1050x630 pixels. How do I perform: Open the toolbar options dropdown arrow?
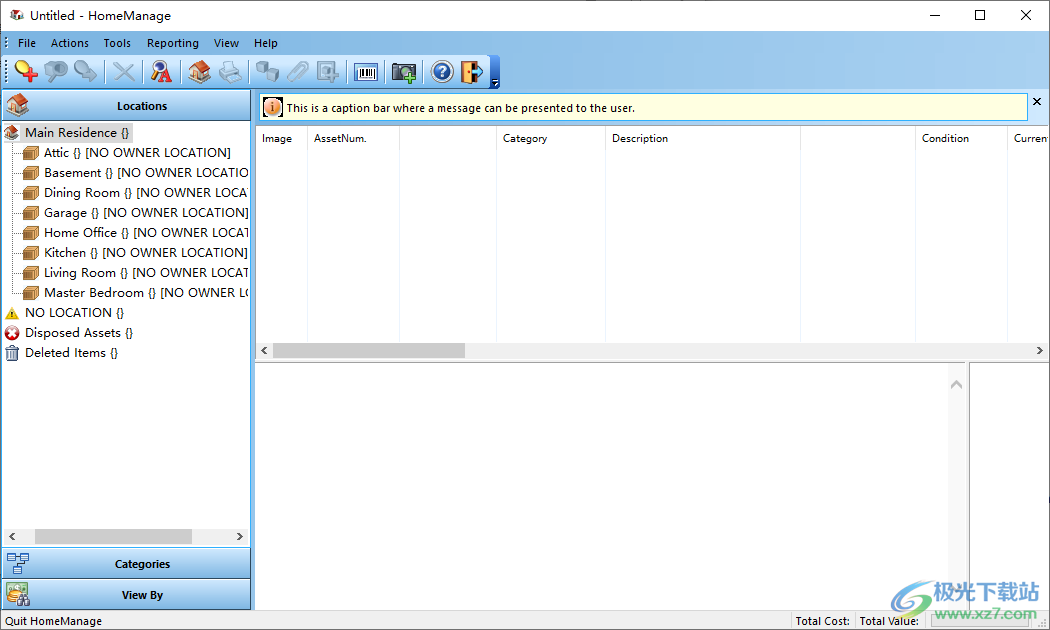(x=494, y=82)
